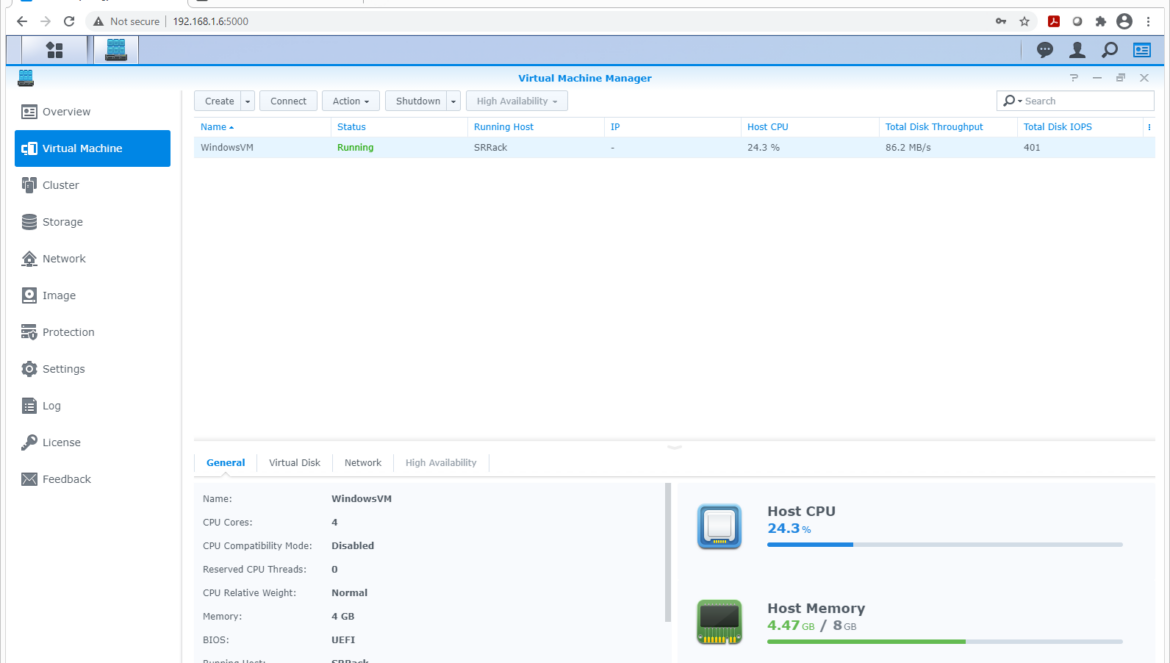Open the Chrome three-dot menu
Viewport: 1170px width, 663px height.
tap(1148, 22)
